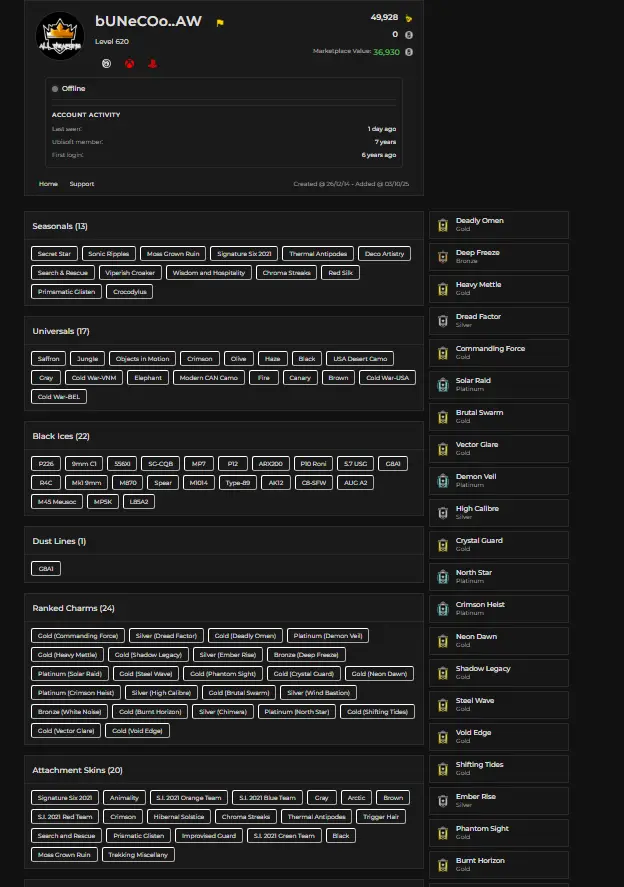Image resolution: width=624 pixels, height=887 pixels.
Task: Click the P226 Black Ice tag
Action: click(x=45, y=463)
